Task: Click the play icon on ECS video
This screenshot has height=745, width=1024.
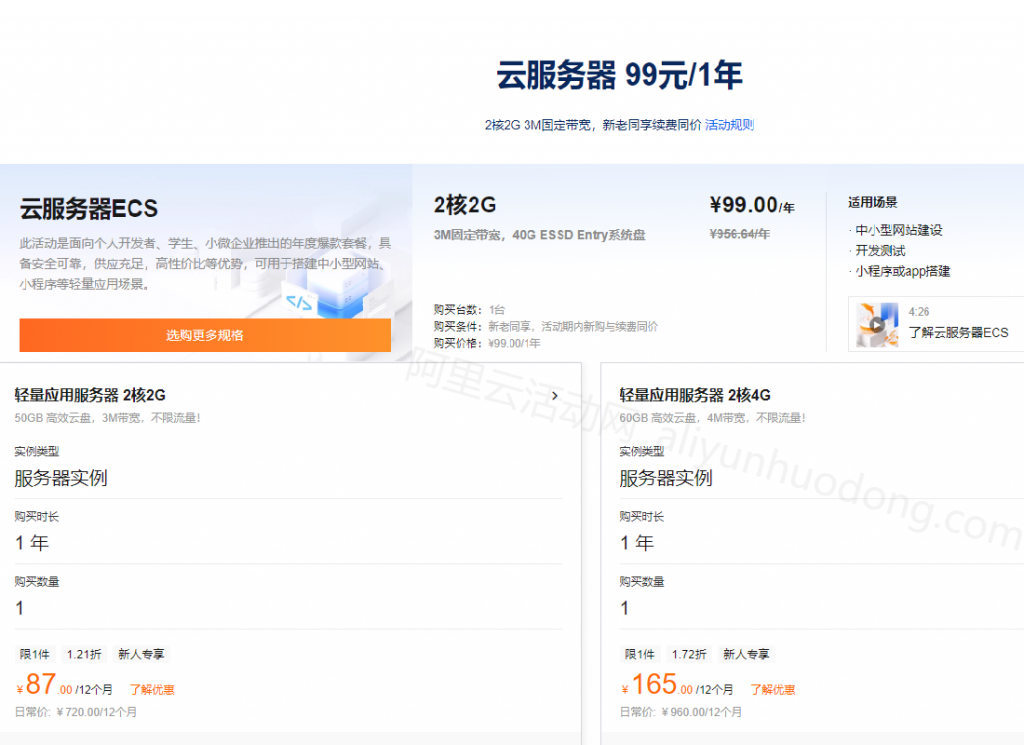Action: (x=876, y=325)
